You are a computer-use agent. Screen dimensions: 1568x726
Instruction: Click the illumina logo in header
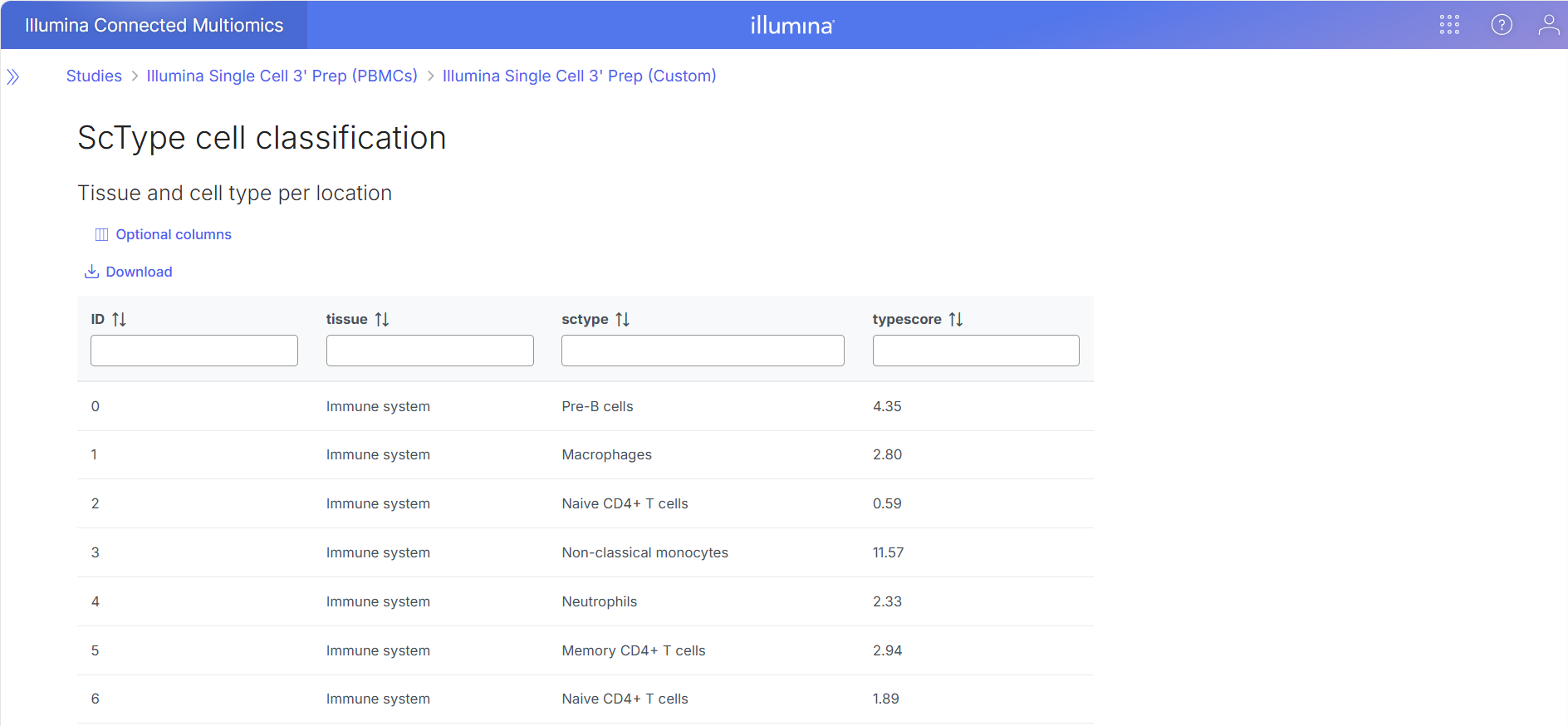click(x=791, y=26)
